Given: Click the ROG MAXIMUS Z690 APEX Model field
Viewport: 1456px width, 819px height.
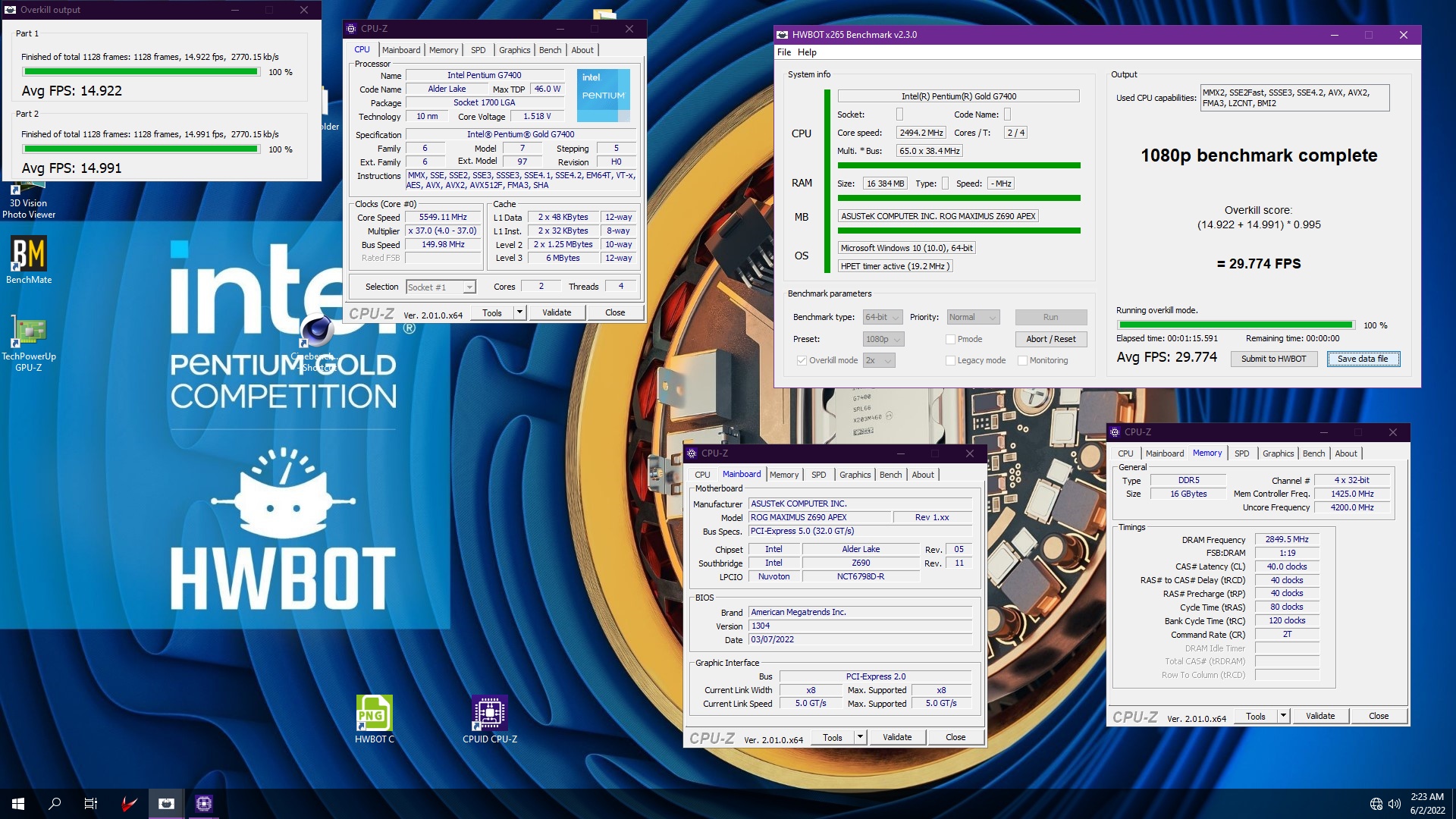Looking at the screenshot, I should (x=819, y=517).
